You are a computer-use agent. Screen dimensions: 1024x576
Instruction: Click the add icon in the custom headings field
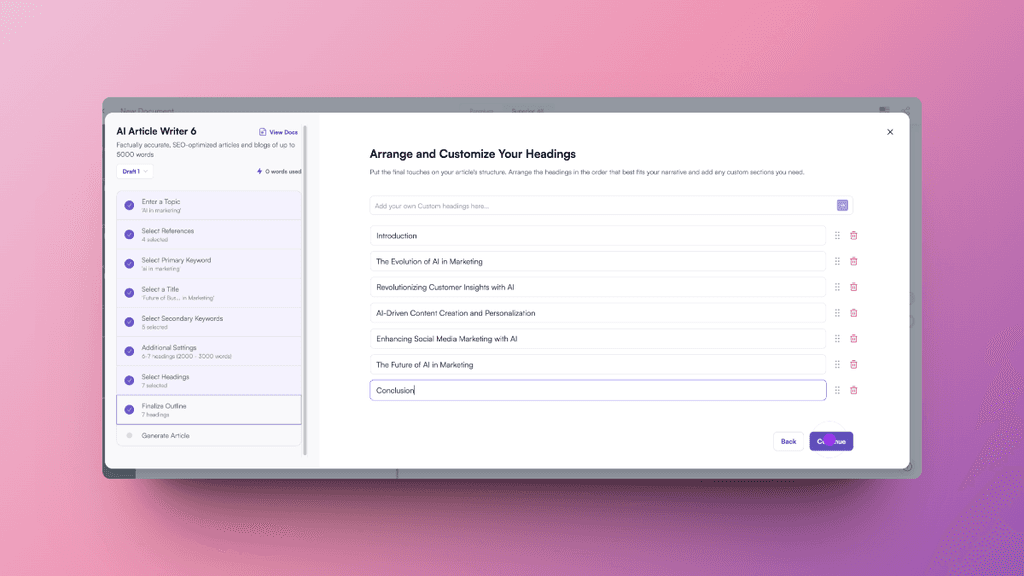click(x=842, y=205)
